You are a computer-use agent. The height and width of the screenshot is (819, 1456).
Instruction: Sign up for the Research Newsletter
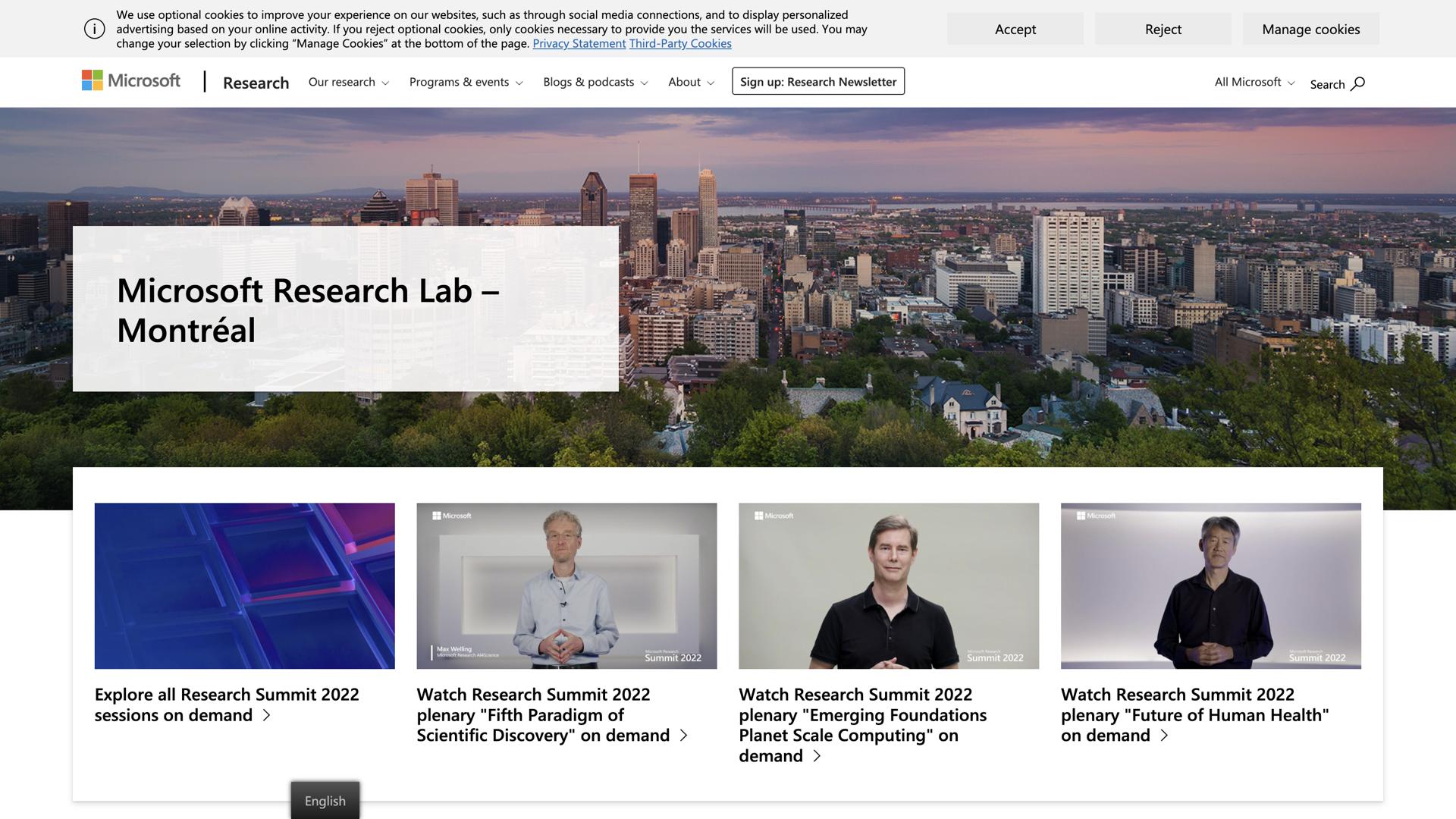817,81
